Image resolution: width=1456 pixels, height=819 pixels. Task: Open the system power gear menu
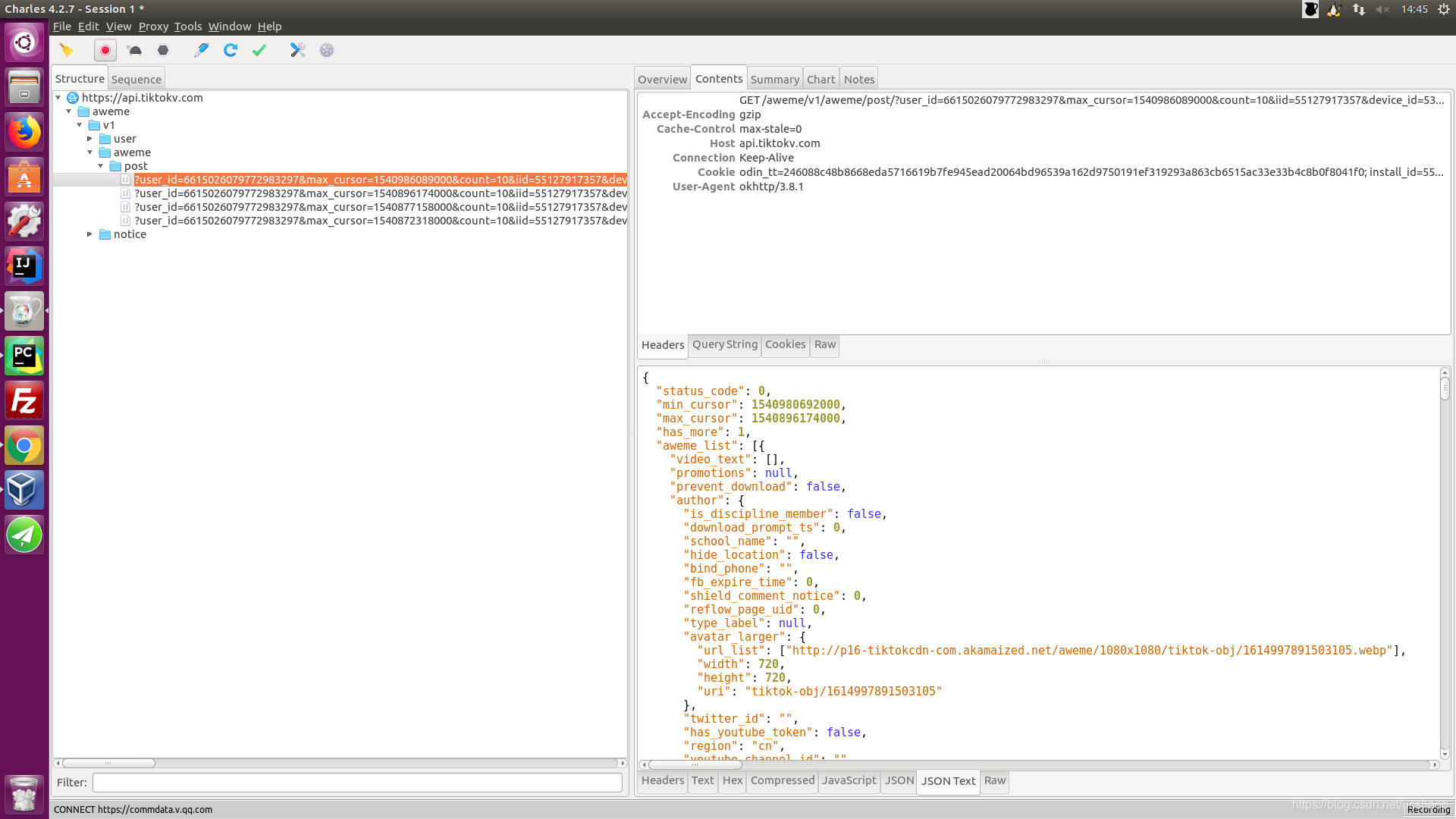(x=1444, y=9)
